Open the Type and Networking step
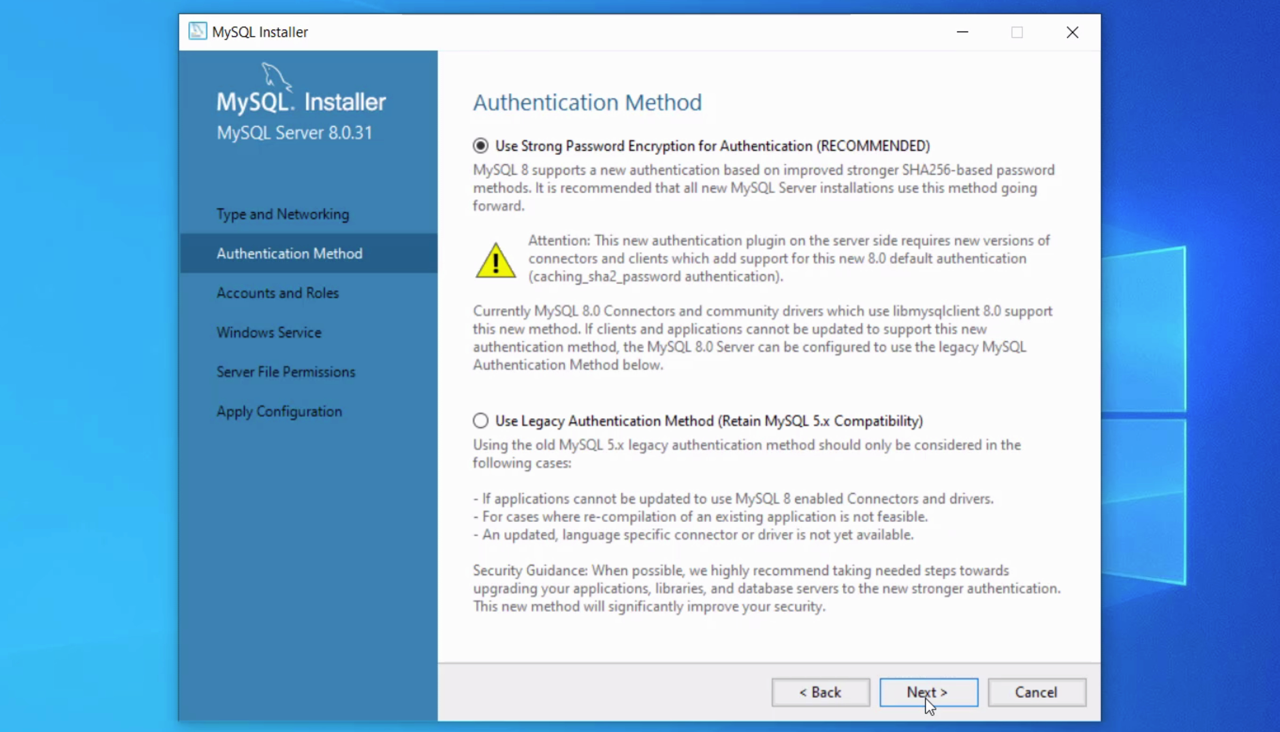Image resolution: width=1280 pixels, height=732 pixels. (x=283, y=214)
